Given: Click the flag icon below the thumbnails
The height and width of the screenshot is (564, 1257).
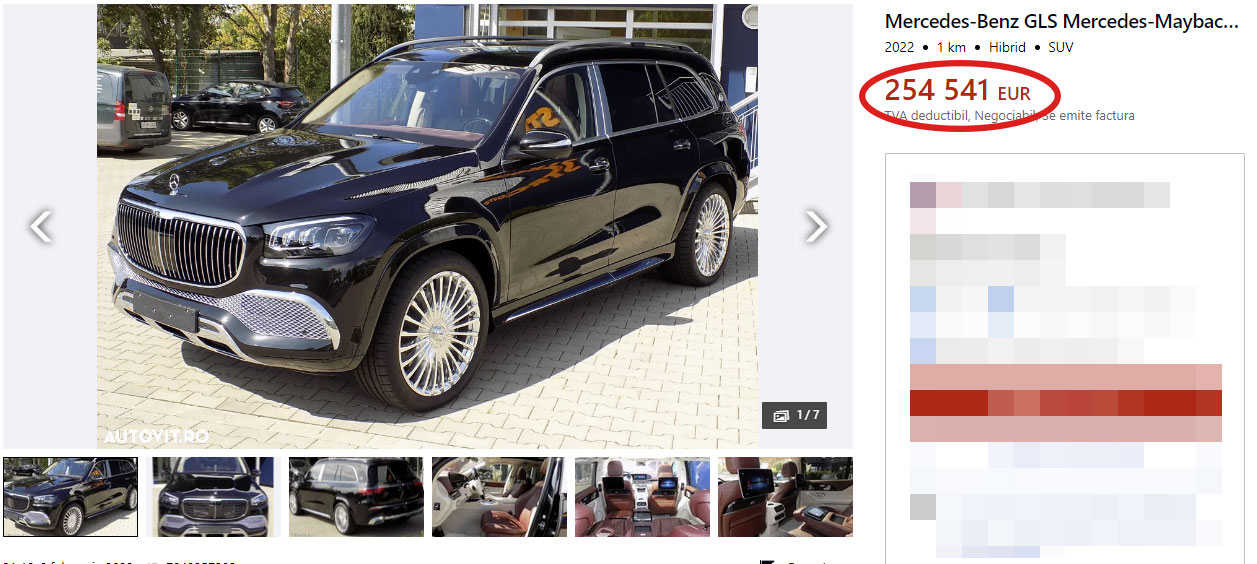Looking at the screenshot, I should (767, 561).
